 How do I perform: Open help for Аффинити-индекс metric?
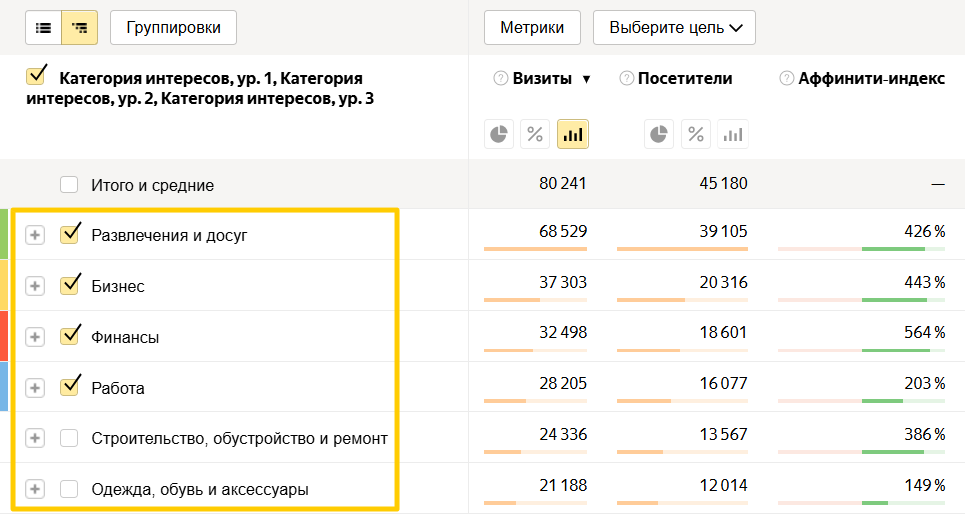[x=786, y=79]
